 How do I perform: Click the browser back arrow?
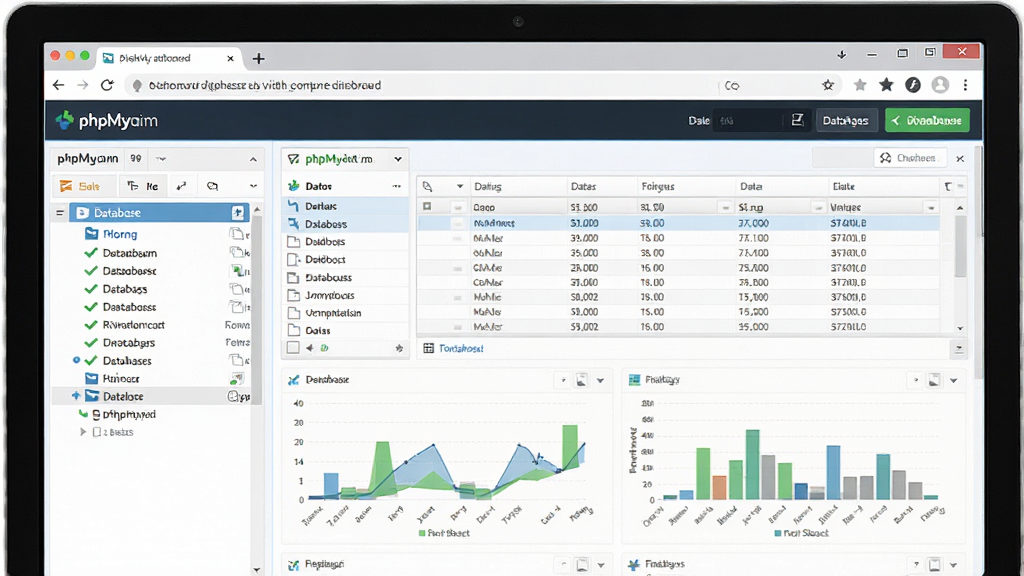coord(59,85)
